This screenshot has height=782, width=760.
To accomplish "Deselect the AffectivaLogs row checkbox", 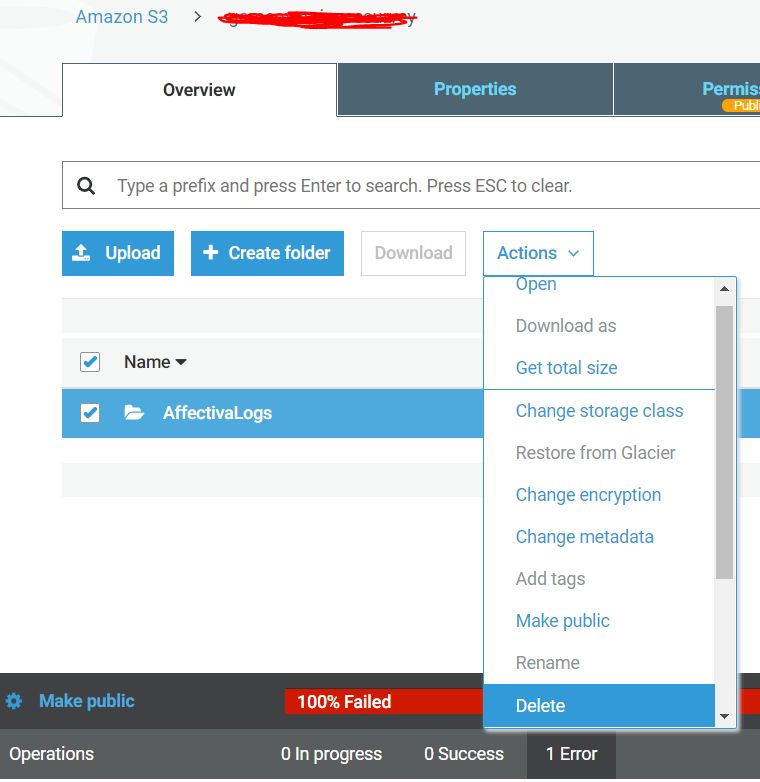I will point(90,413).
